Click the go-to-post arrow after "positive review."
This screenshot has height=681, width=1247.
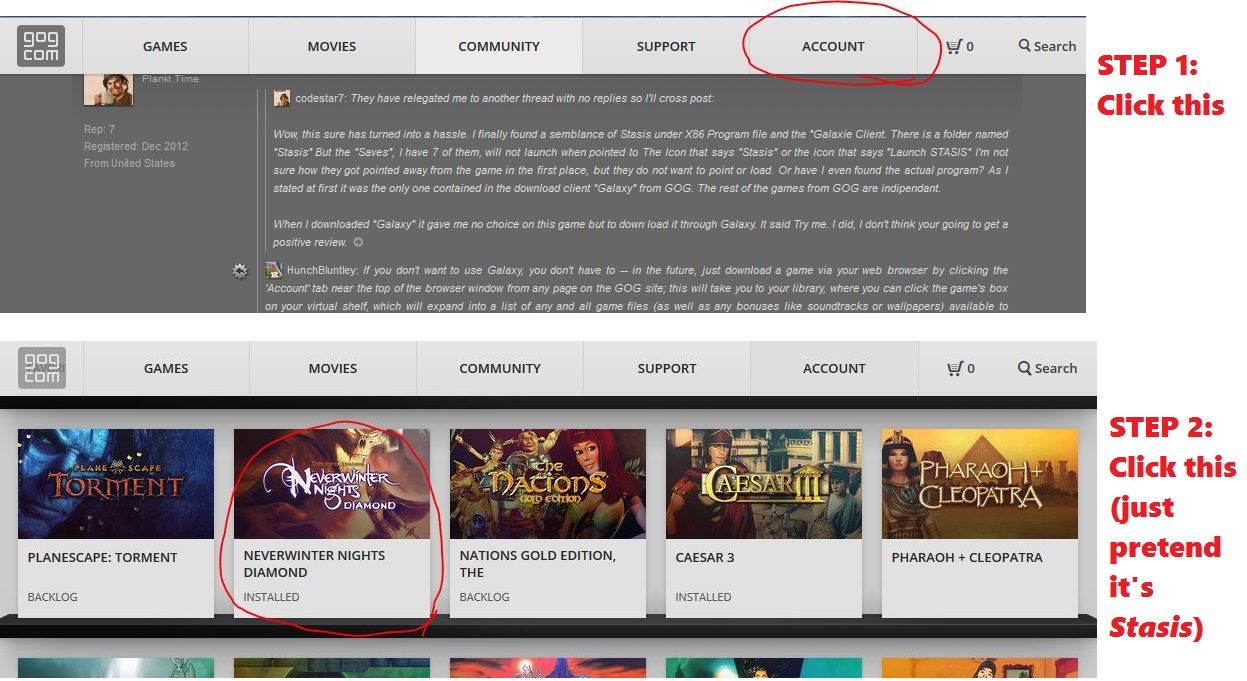(x=358, y=242)
